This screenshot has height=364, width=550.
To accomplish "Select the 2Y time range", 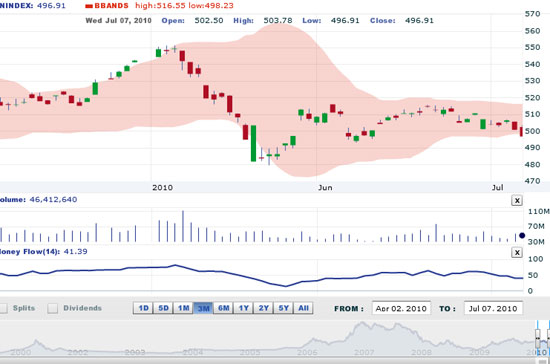I will point(263,308).
